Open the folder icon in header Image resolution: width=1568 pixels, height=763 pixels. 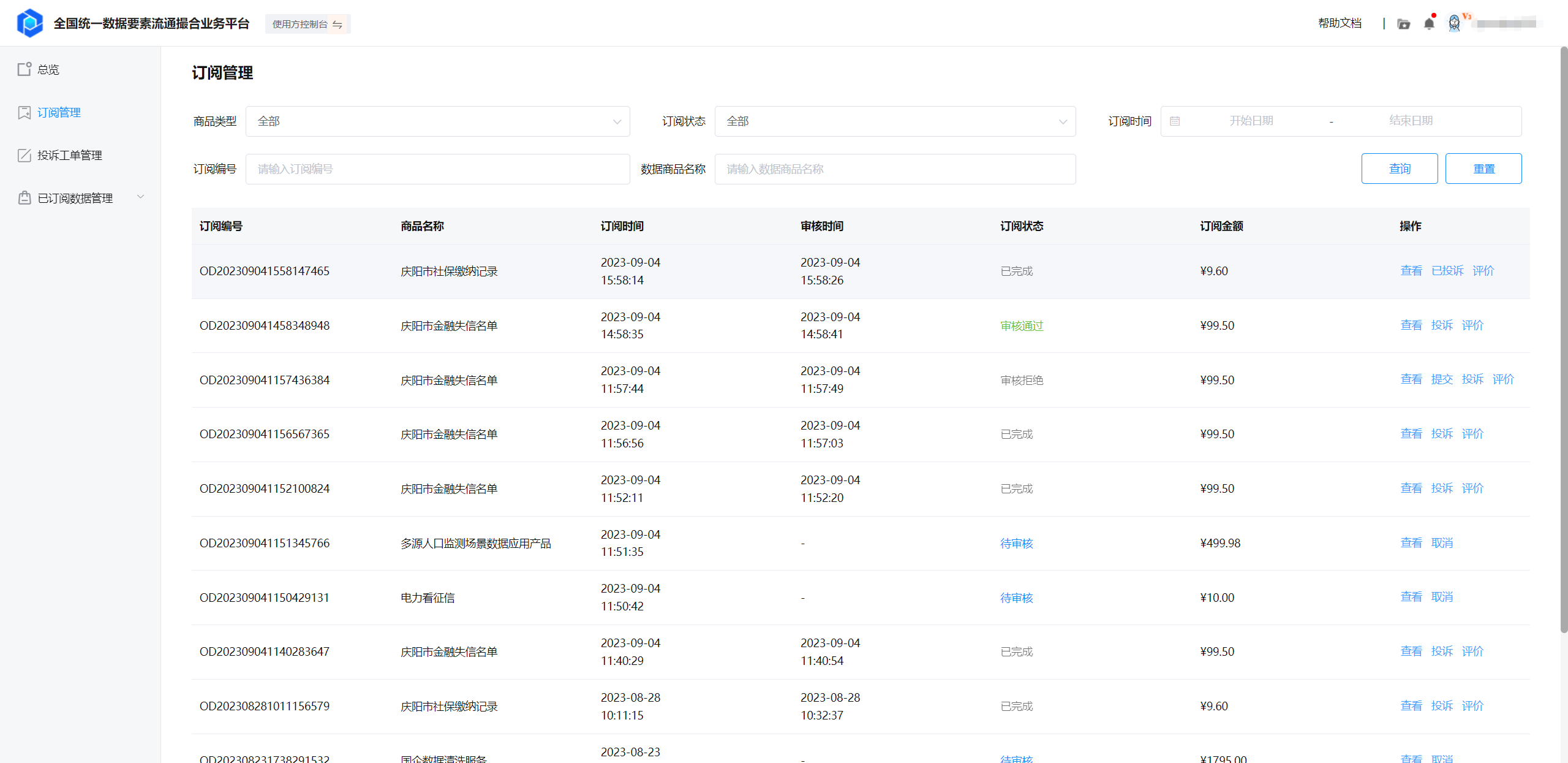coord(1403,24)
